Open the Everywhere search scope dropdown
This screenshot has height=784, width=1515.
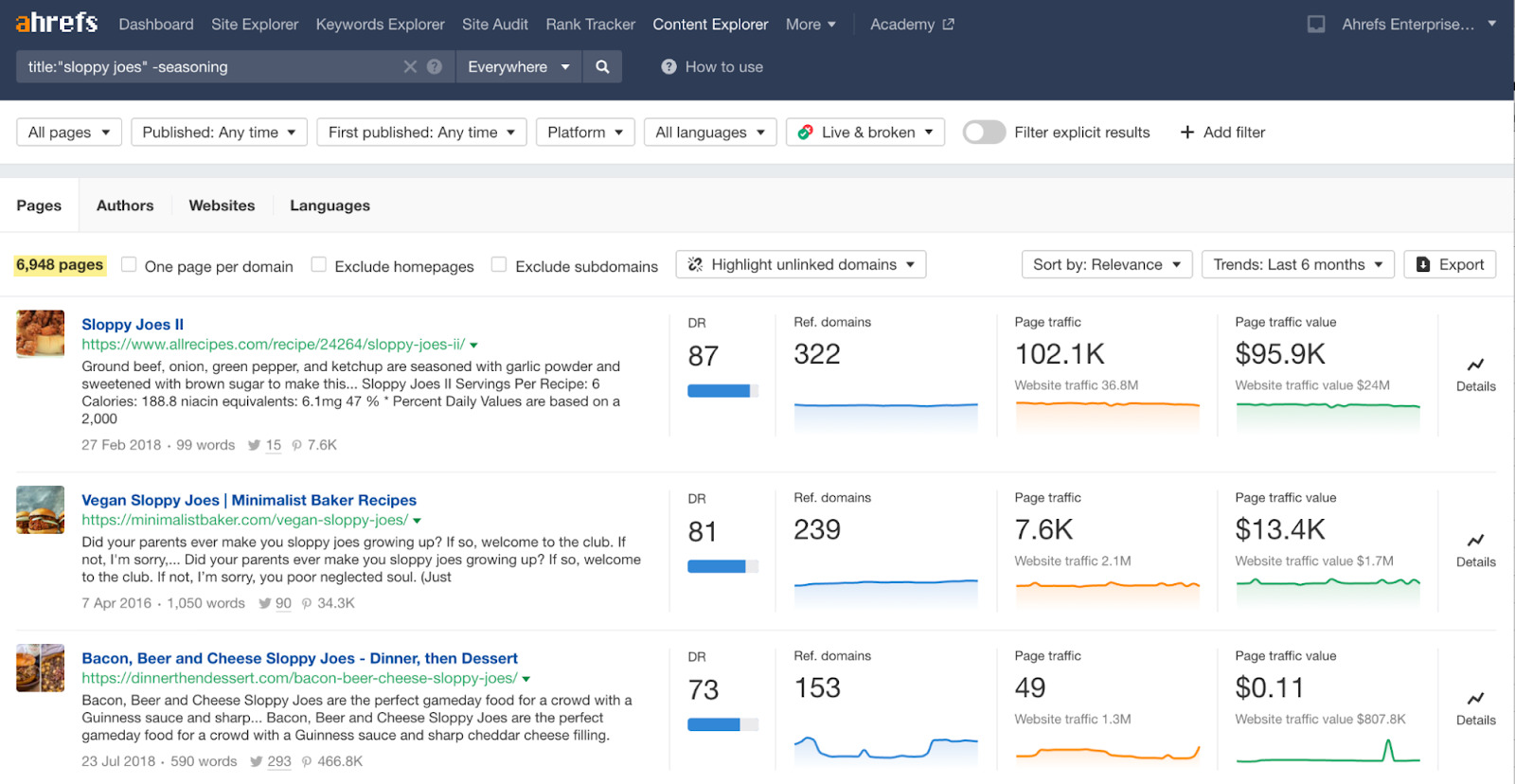pyautogui.click(x=518, y=66)
